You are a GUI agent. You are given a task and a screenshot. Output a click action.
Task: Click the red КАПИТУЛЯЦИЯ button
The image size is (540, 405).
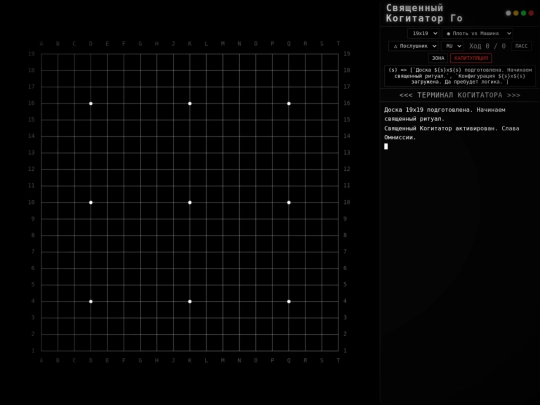pyautogui.click(x=471, y=58)
